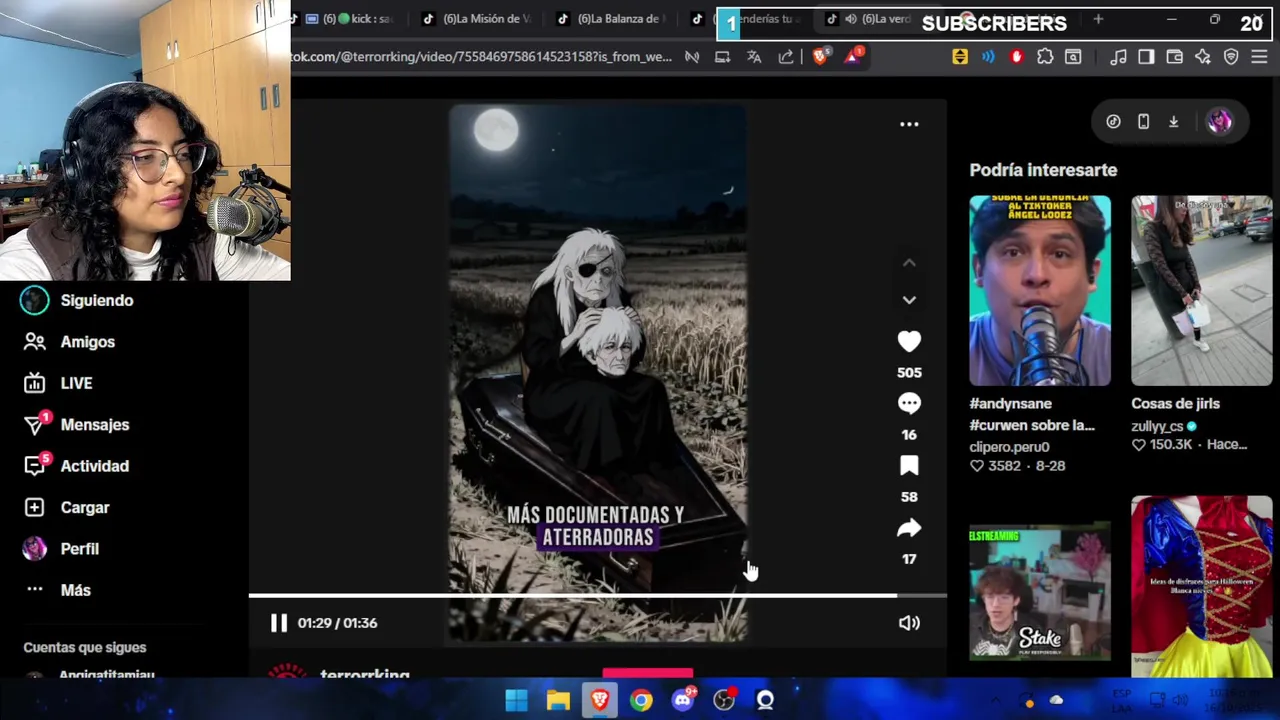Switch to the La verd tab with audio
This screenshot has width=1280, height=720.
pyautogui.click(x=875, y=19)
